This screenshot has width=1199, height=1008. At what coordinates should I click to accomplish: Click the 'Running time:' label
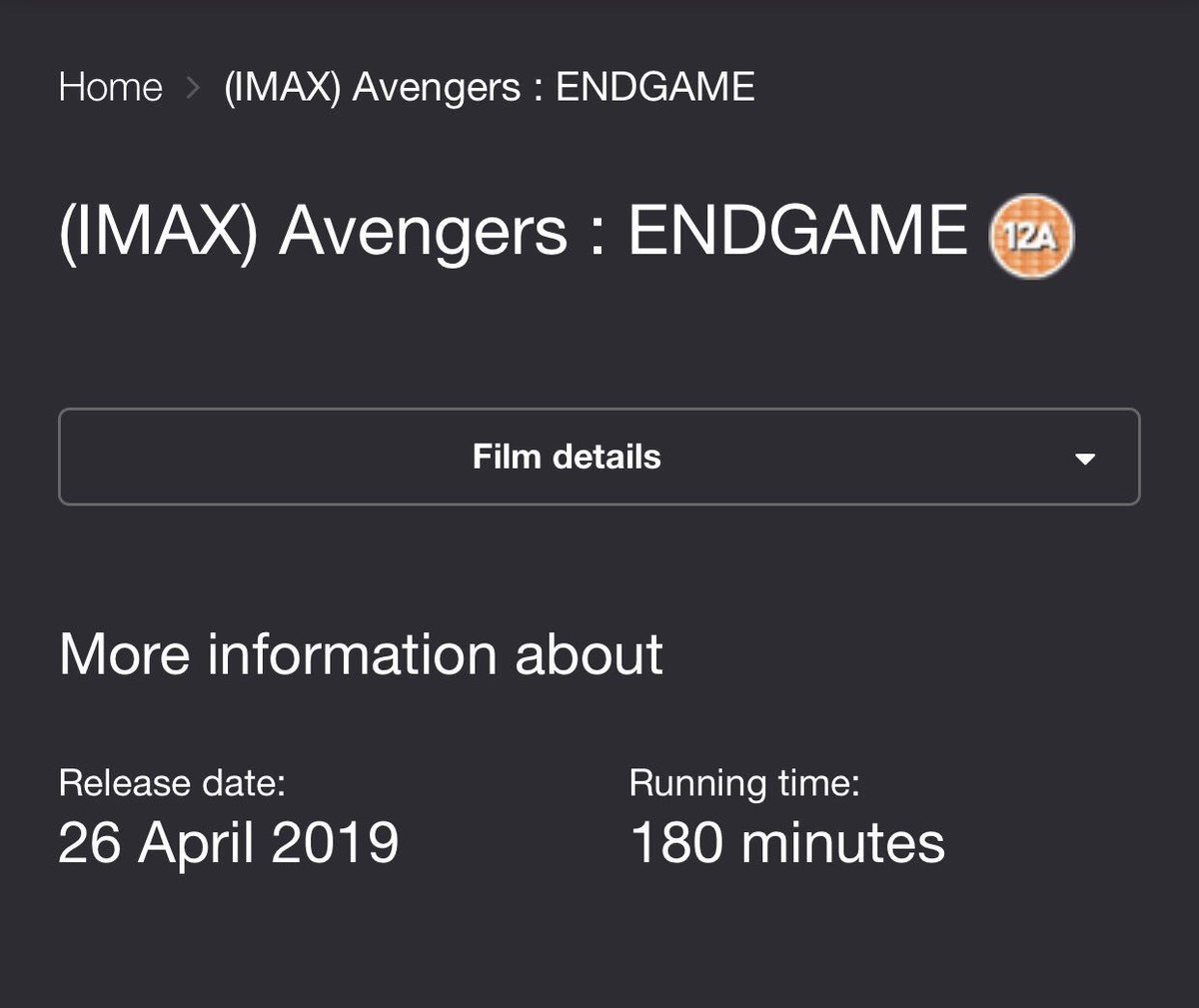point(744,782)
